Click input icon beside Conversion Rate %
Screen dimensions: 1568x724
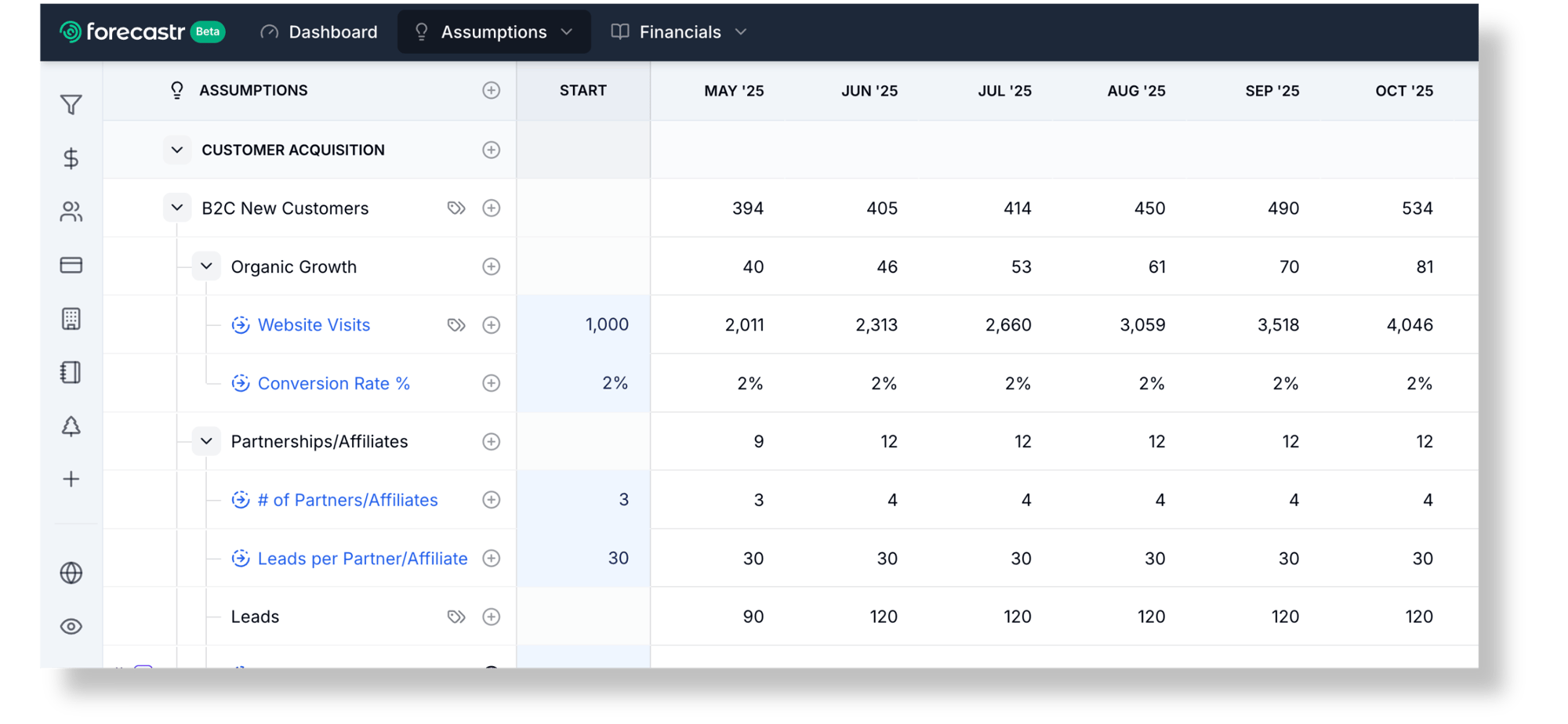click(x=241, y=383)
